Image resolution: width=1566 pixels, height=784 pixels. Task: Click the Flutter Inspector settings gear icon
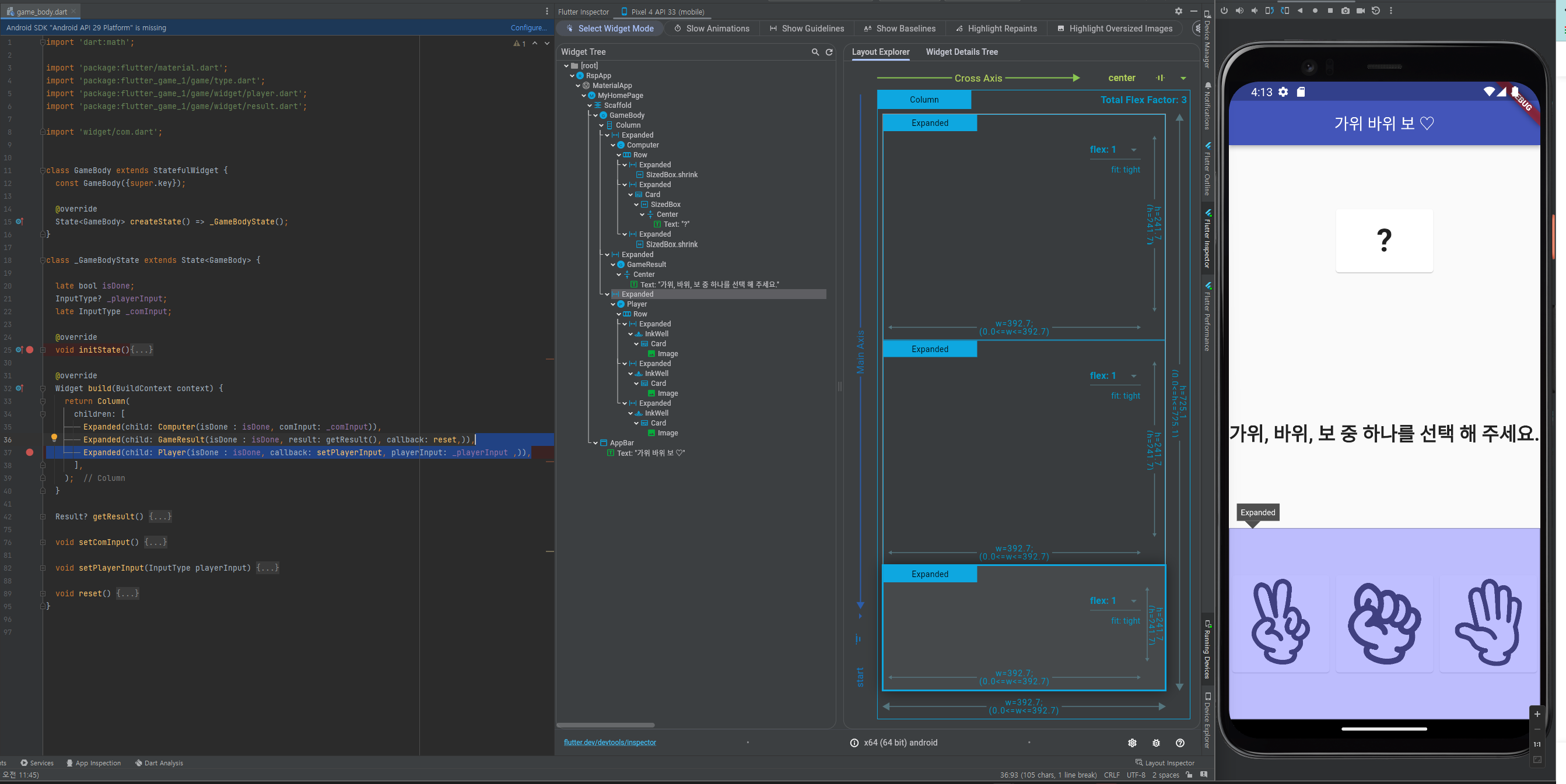pos(1178,11)
